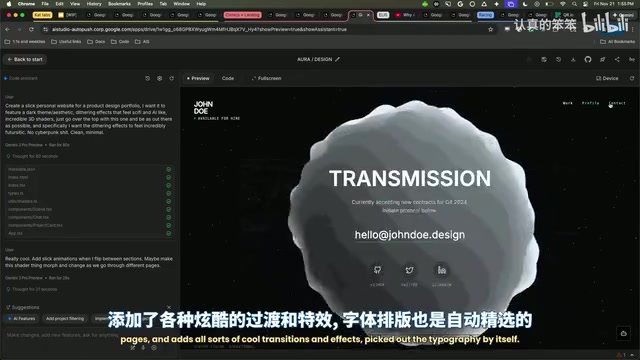Open the Fullscreen preview
Viewport: 640px width, 360px height.
coord(266,78)
